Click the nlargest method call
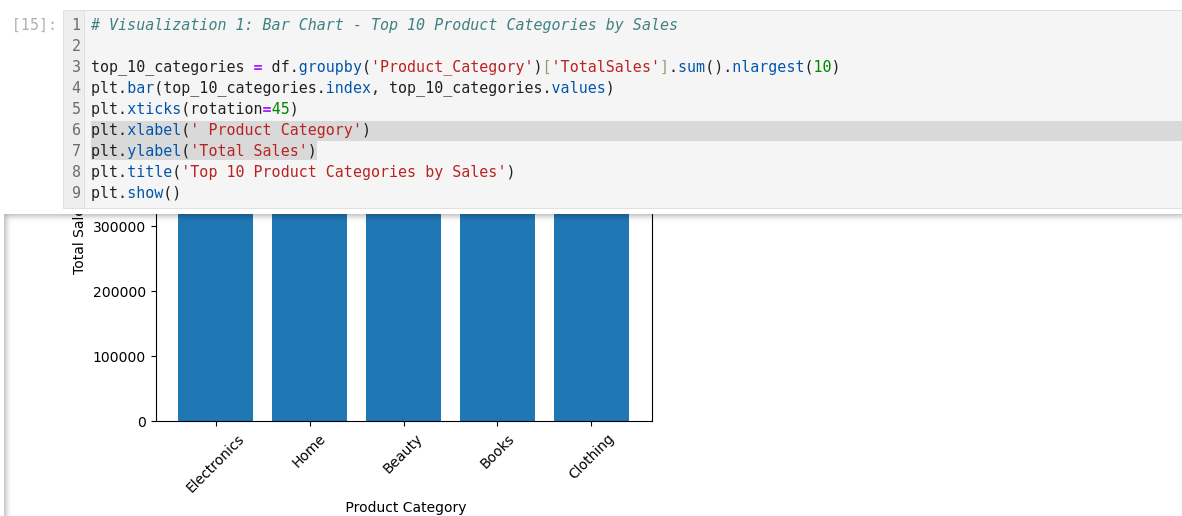1182x516 pixels. 768,67
